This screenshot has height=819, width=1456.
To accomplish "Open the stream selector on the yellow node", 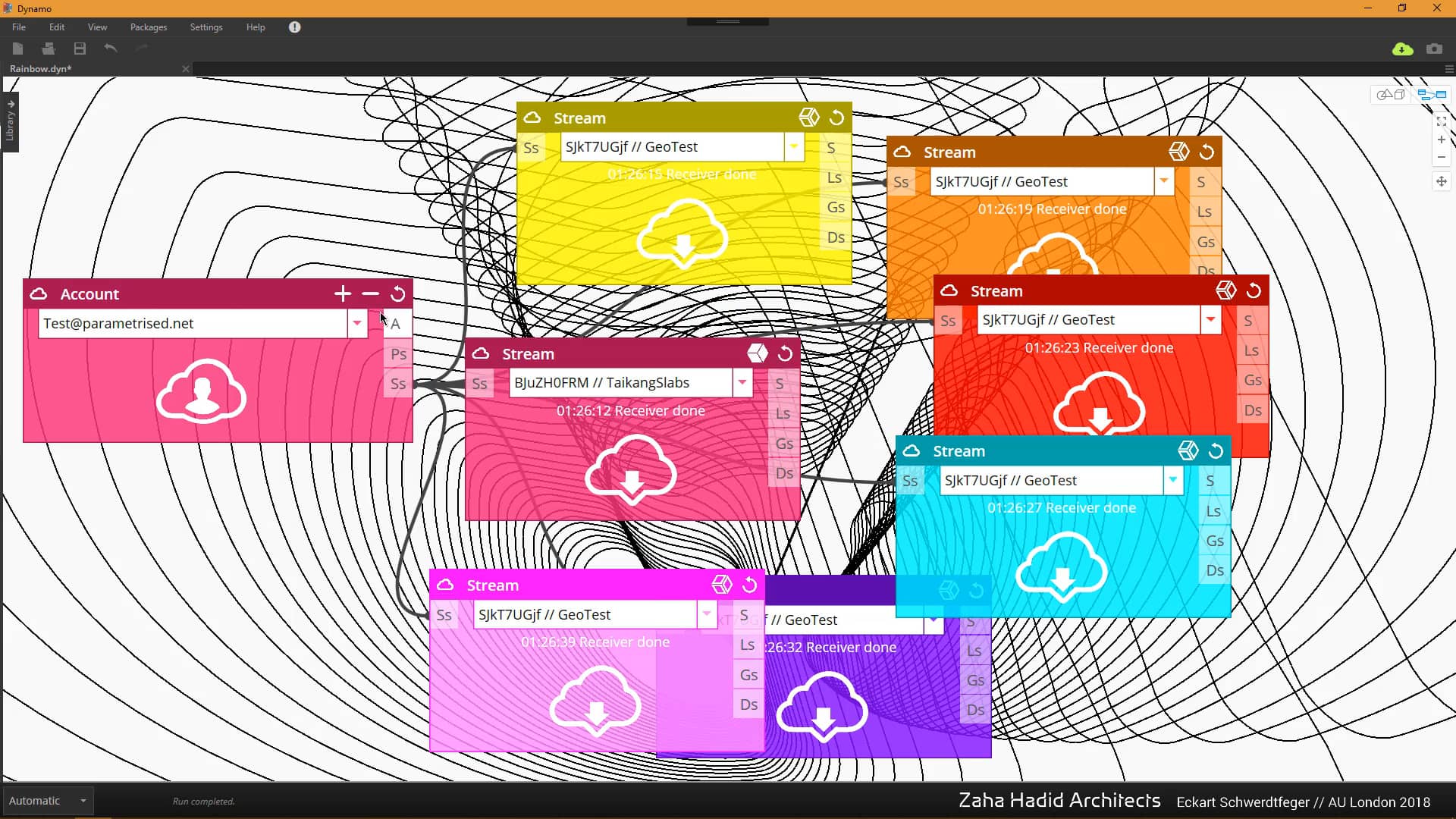I will click(793, 146).
